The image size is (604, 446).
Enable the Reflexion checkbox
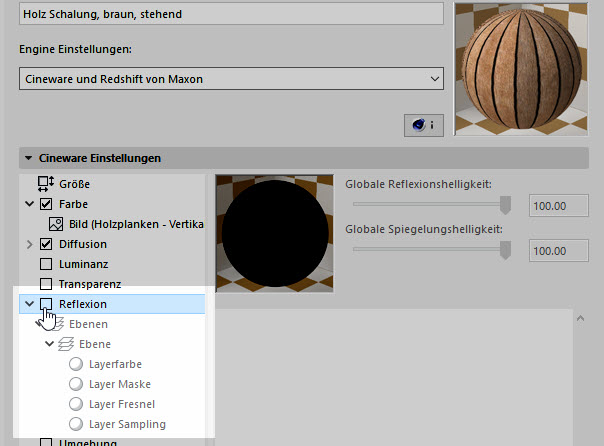pos(46,304)
